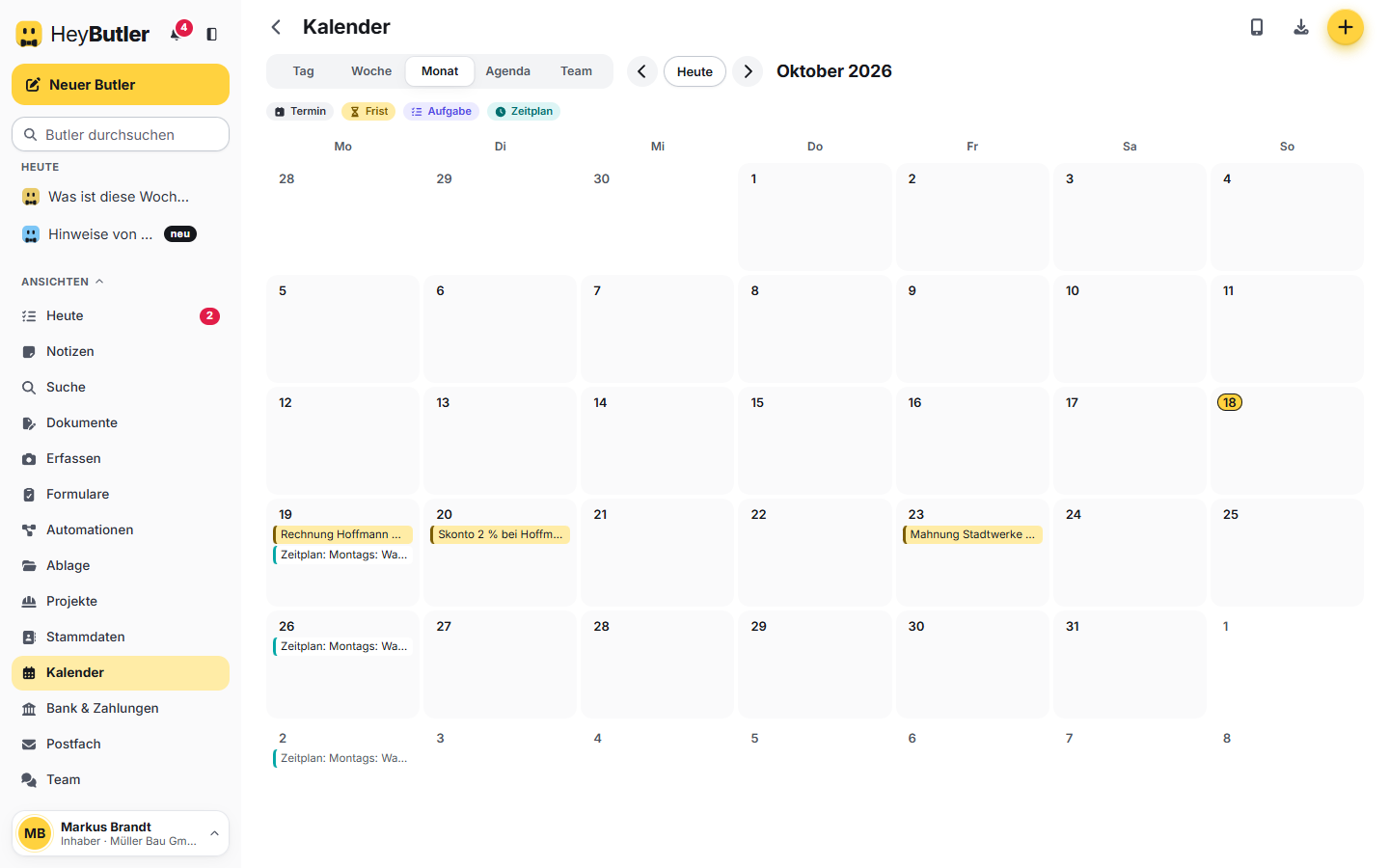Toggle the Aufgabe filter chip
This screenshot has width=1389, height=868.
(441, 112)
